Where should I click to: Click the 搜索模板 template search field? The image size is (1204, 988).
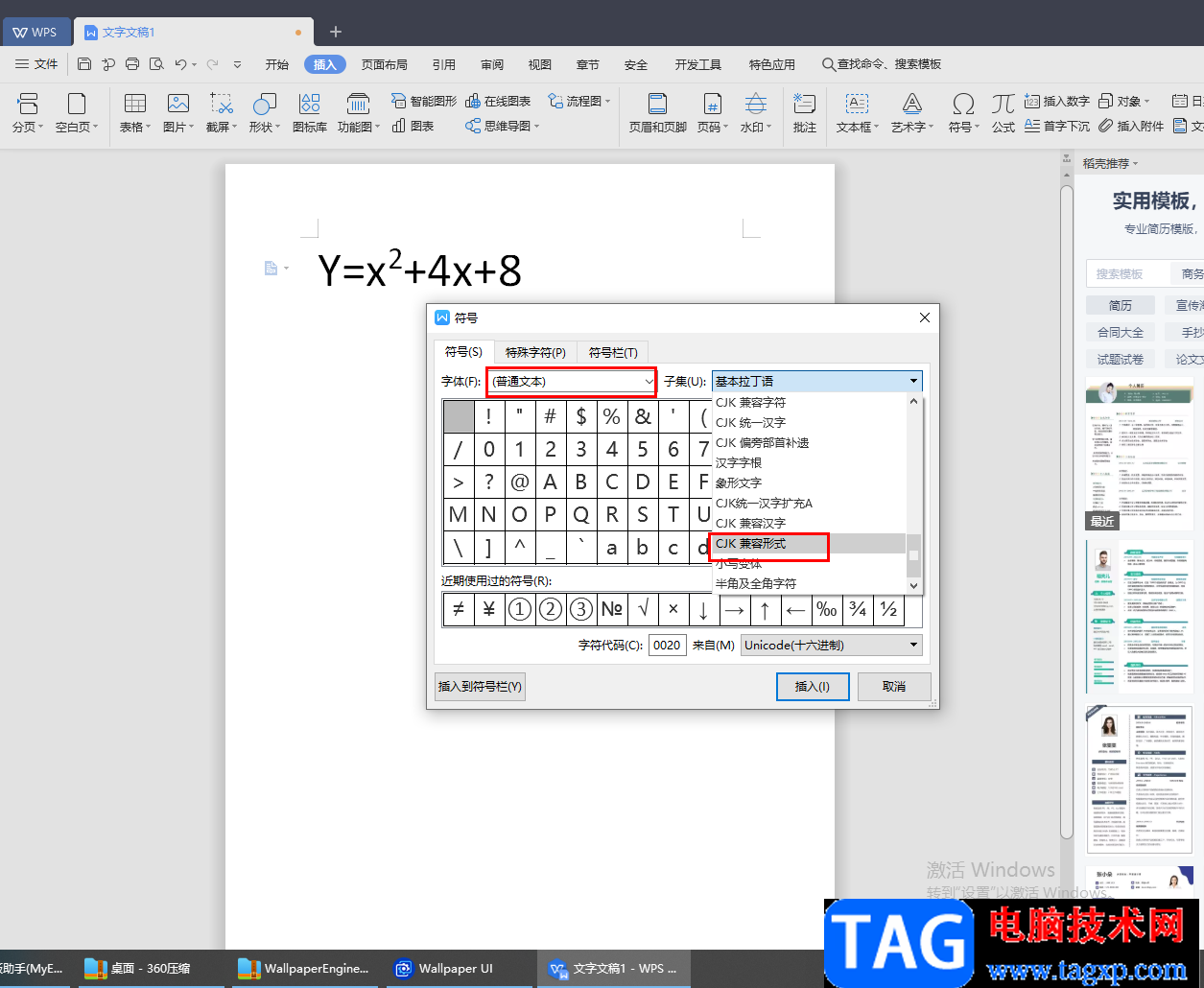click(x=1128, y=273)
